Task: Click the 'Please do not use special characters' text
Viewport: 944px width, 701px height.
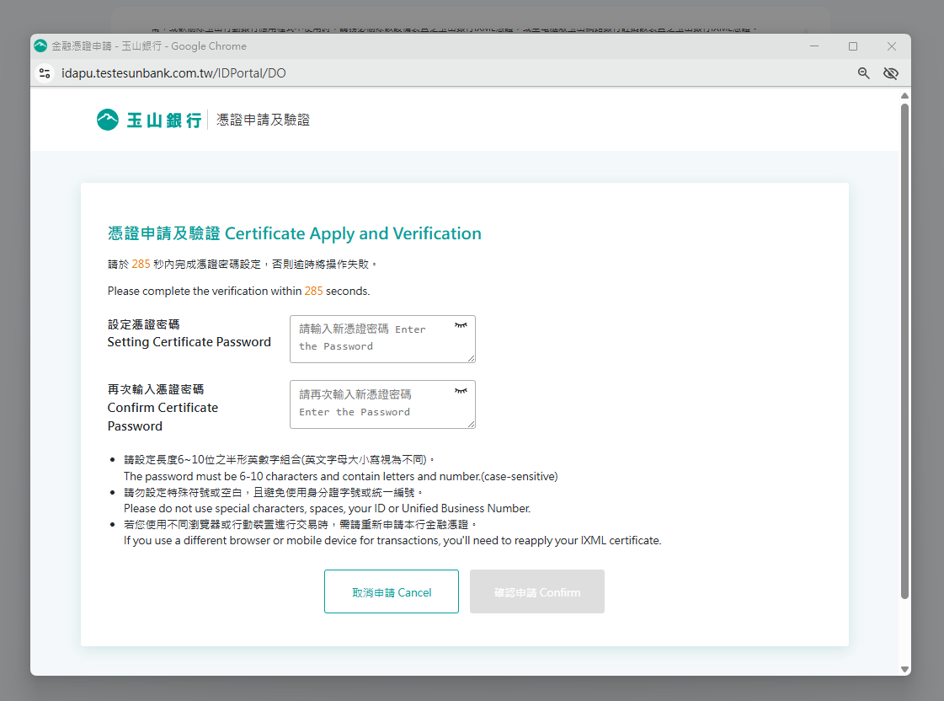Action: [327, 508]
